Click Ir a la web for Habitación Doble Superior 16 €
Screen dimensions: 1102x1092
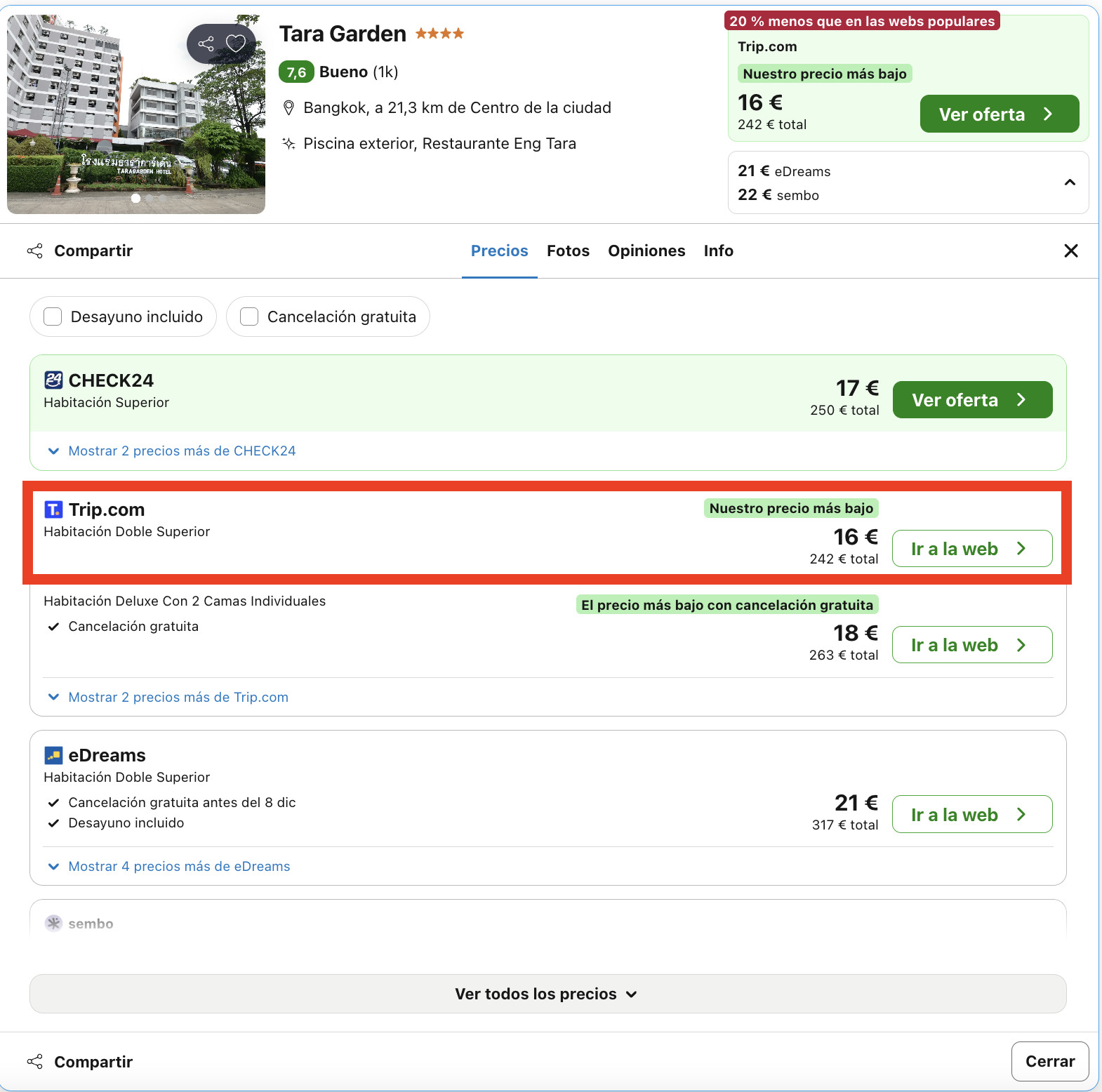(972, 548)
